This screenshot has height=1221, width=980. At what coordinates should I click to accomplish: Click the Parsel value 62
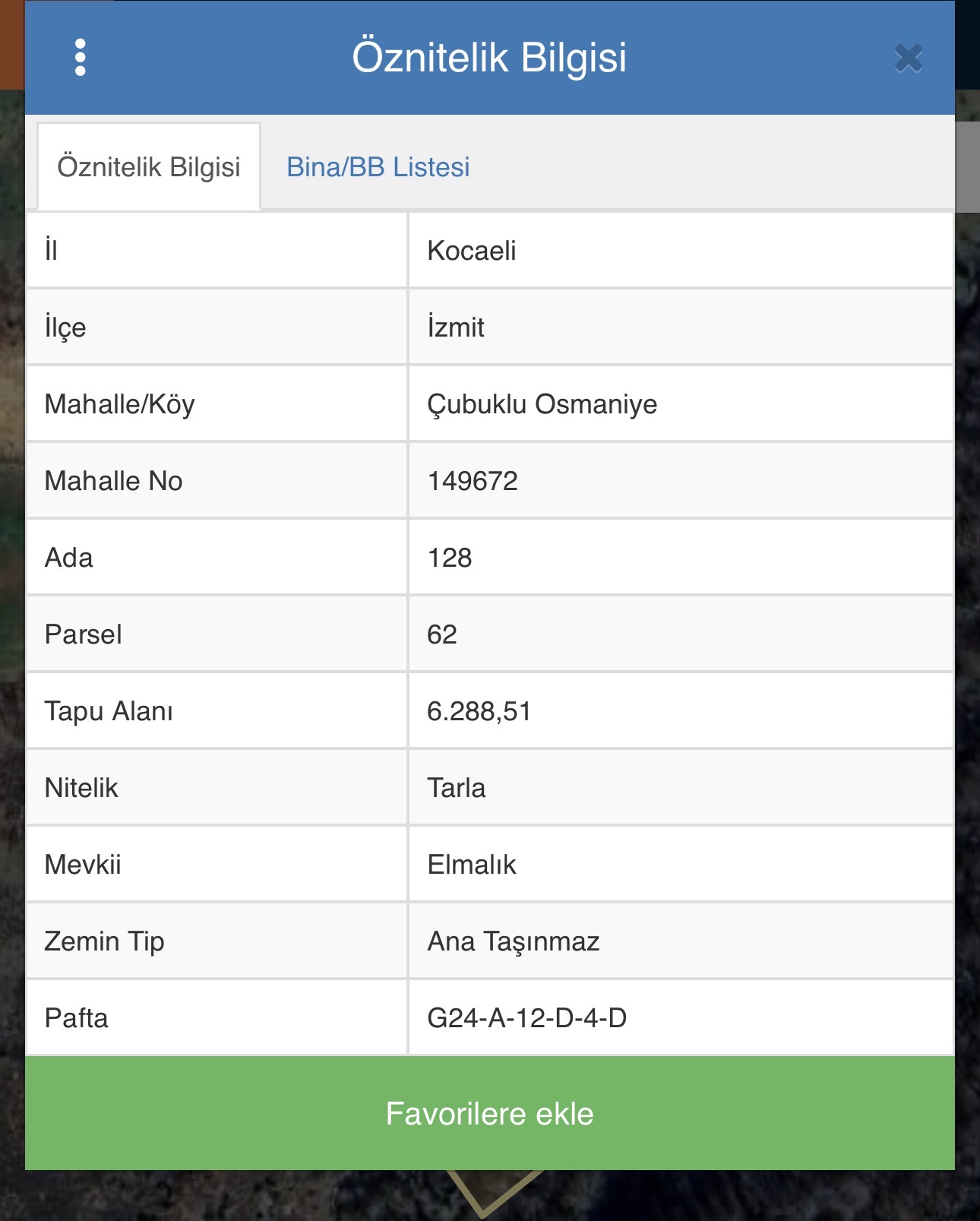[442, 634]
